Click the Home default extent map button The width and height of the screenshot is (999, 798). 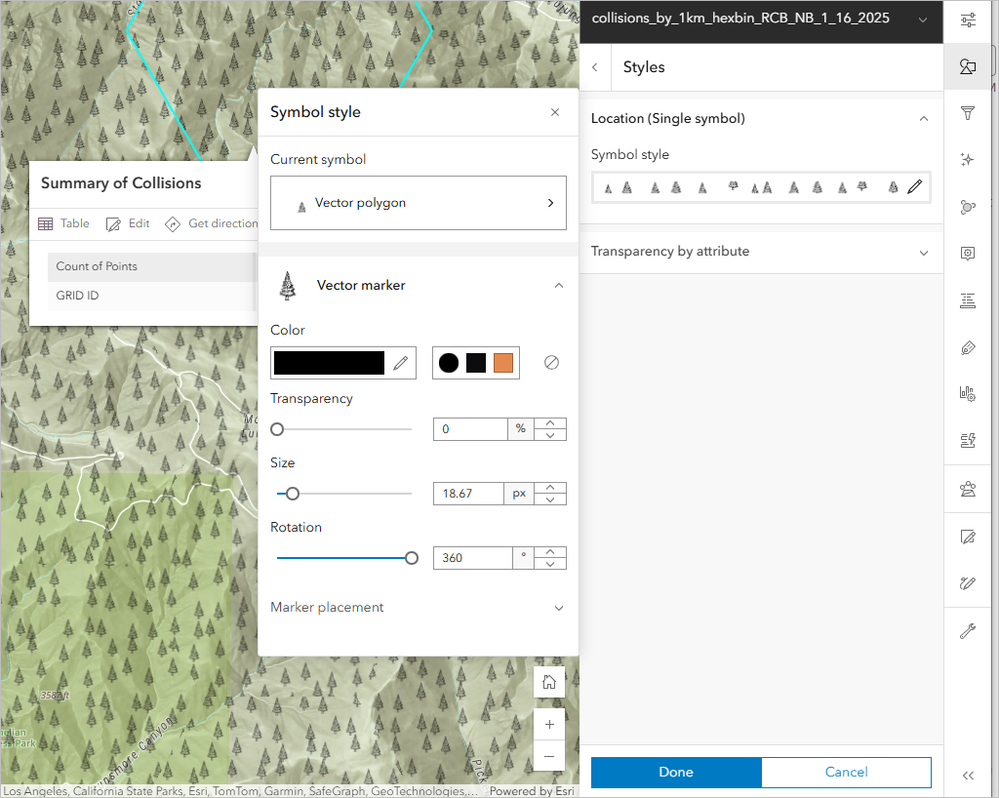click(x=549, y=682)
